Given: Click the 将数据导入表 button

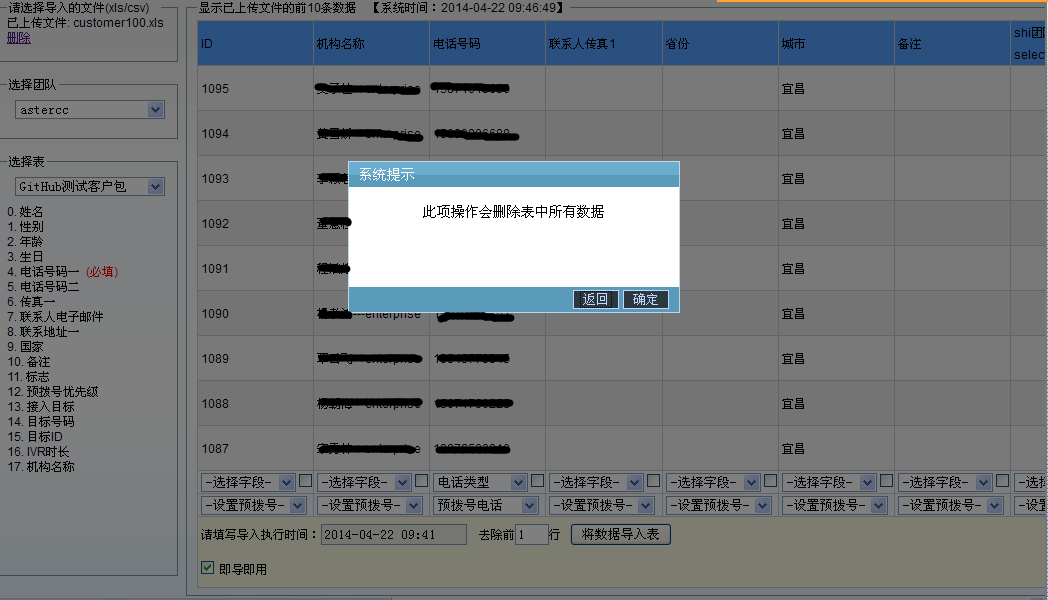Looking at the screenshot, I should (620, 534).
